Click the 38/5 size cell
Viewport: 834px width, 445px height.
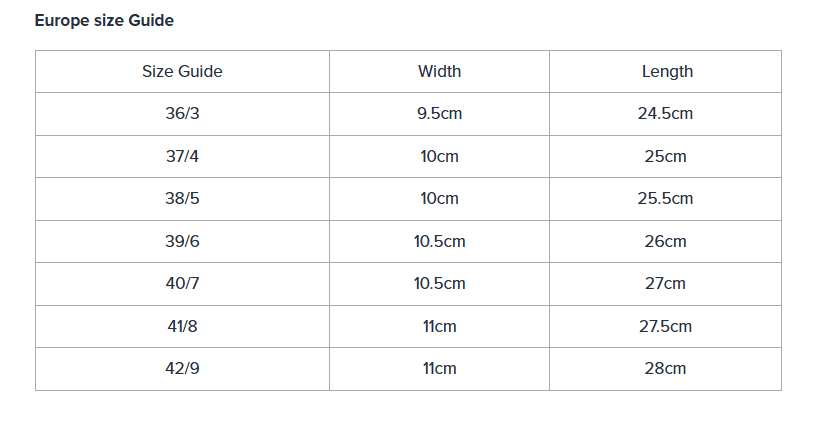click(x=182, y=199)
